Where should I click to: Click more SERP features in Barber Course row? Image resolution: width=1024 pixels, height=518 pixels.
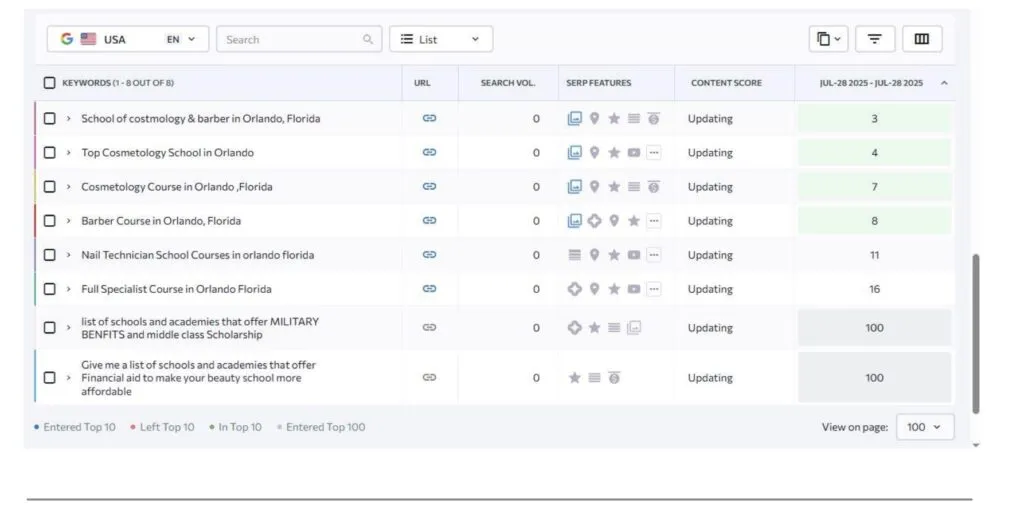[x=654, y=221]
